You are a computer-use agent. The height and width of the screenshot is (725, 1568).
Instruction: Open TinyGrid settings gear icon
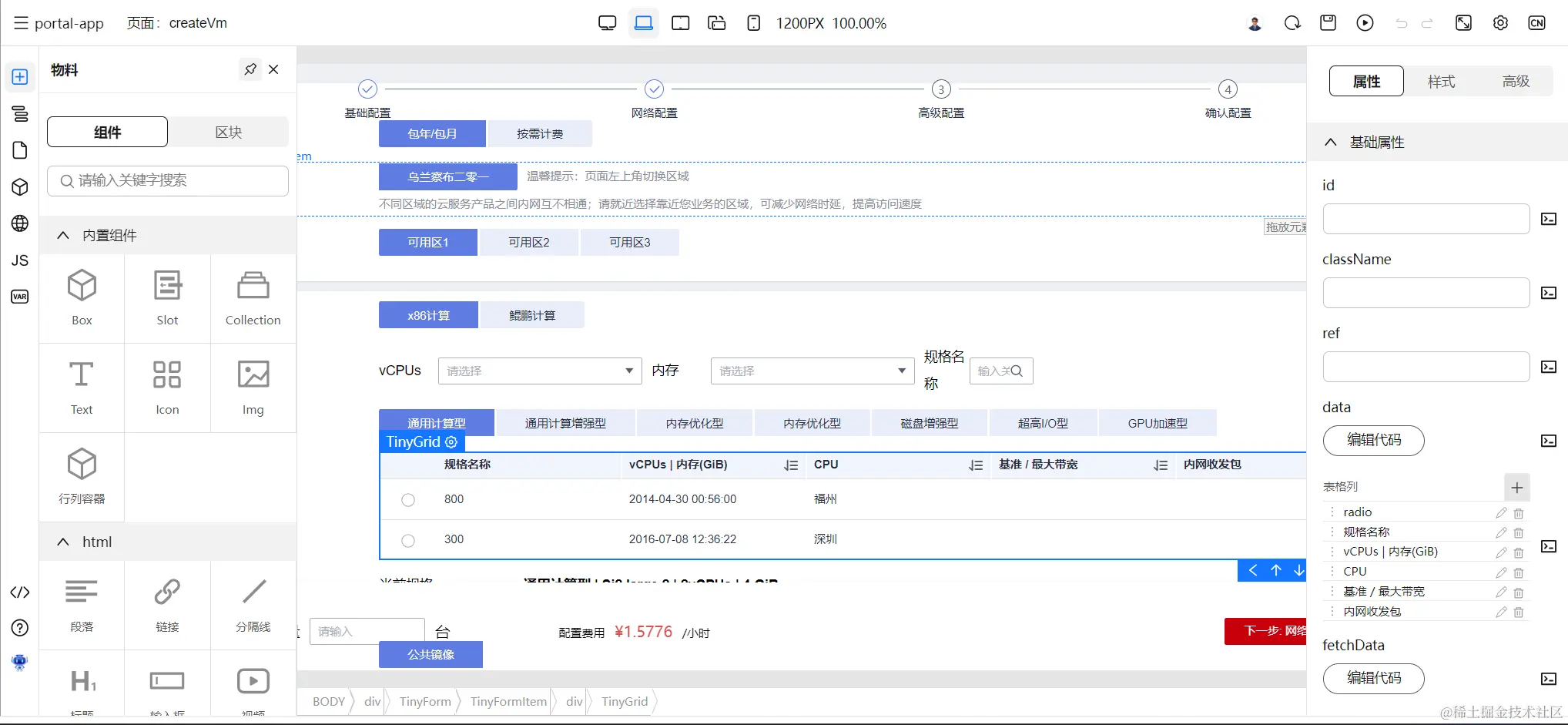point(451,441)
